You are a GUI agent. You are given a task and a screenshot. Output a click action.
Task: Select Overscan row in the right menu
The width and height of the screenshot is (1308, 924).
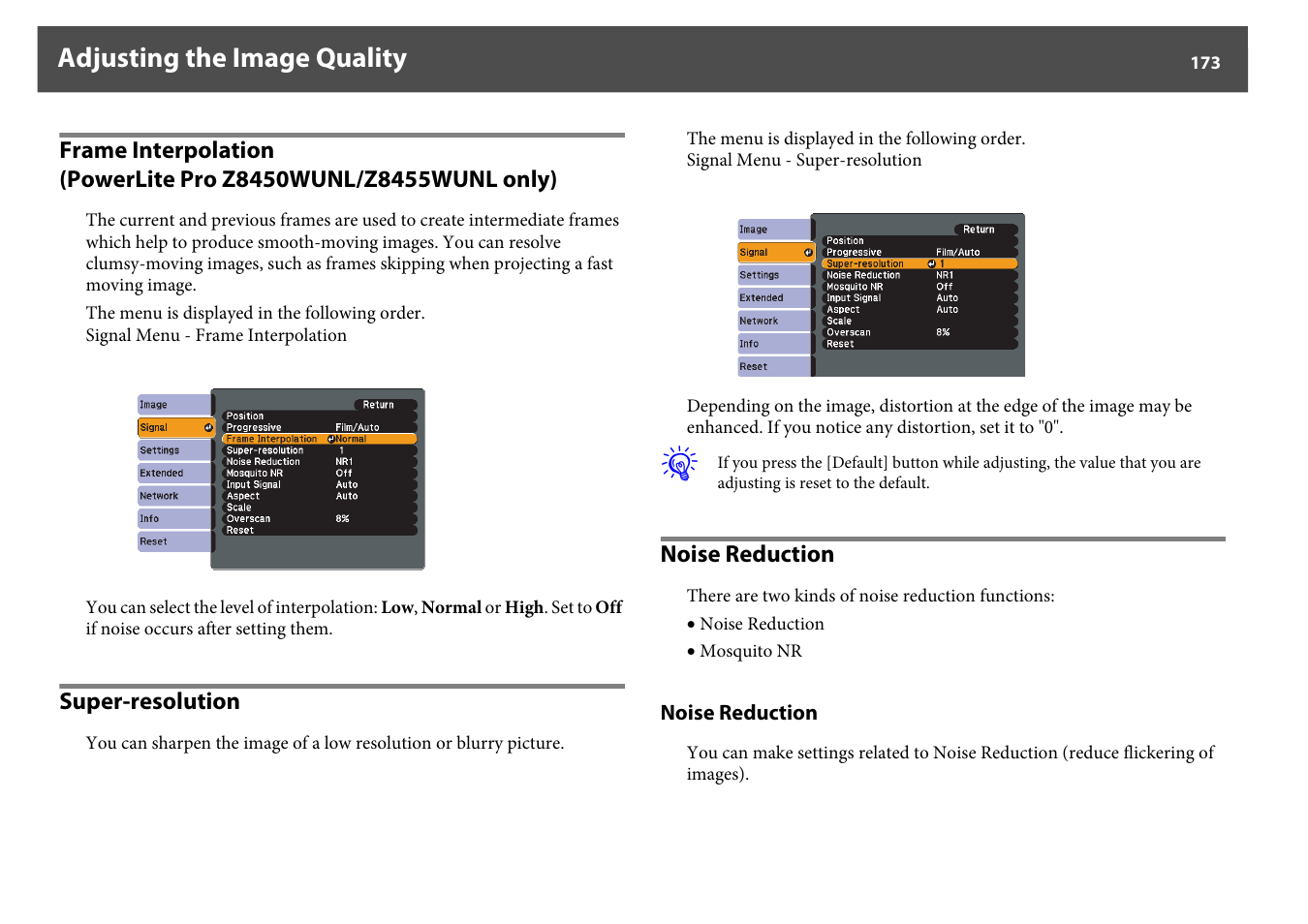tap(919, 332)
